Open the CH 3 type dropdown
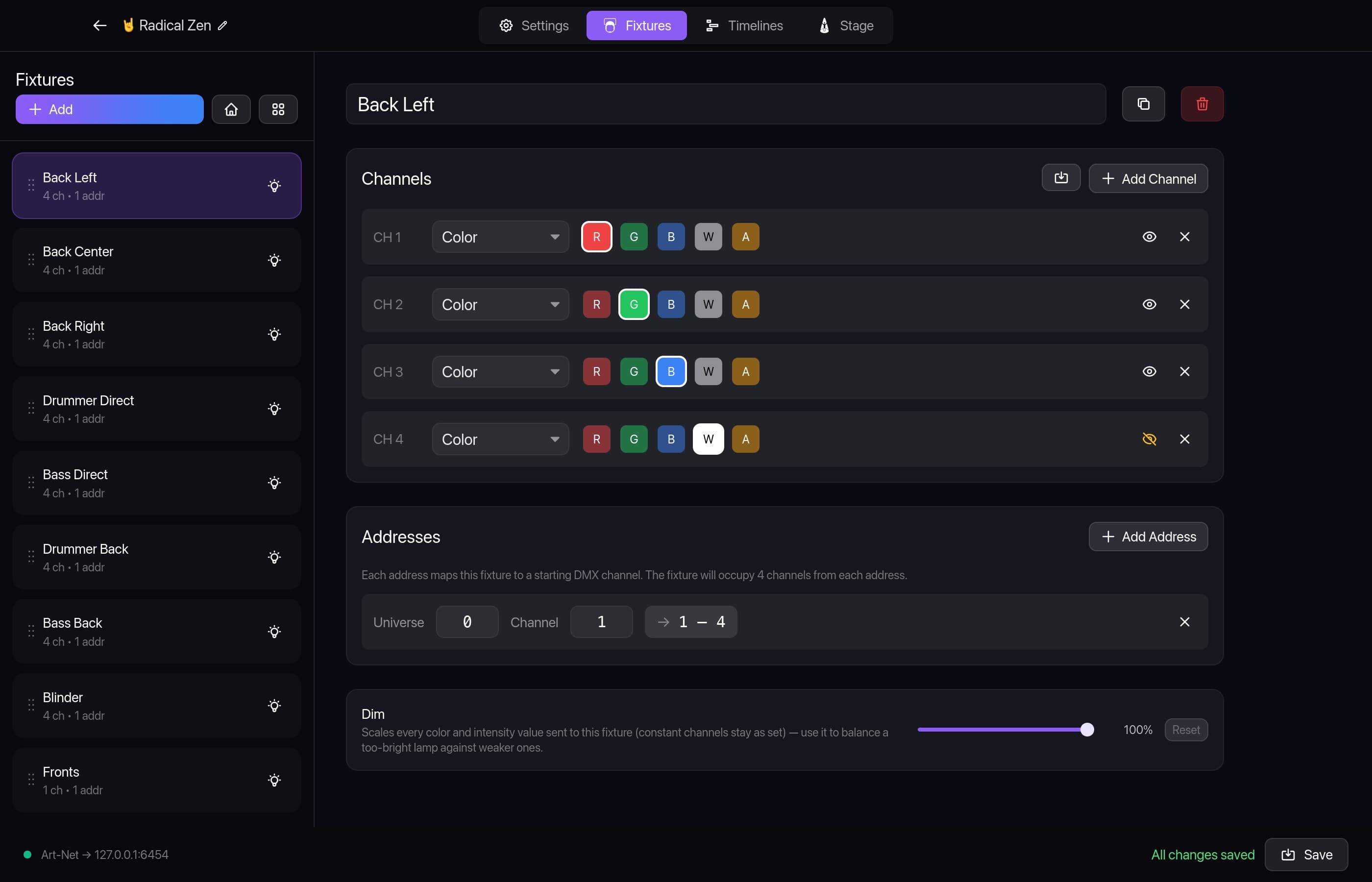This screenshot has width=1372, height=882. click(500, 372)
